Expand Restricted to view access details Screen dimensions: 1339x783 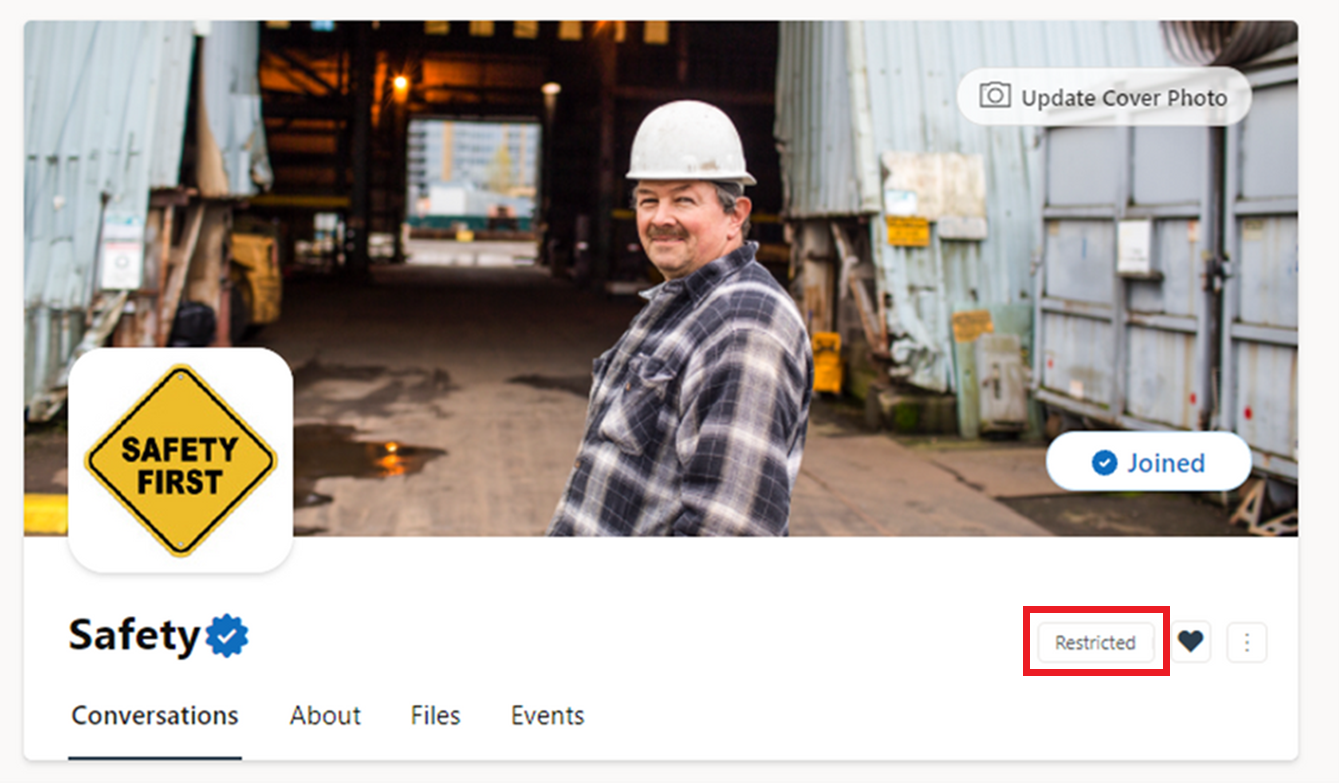pyautogui.click(x=1095, y=643)
